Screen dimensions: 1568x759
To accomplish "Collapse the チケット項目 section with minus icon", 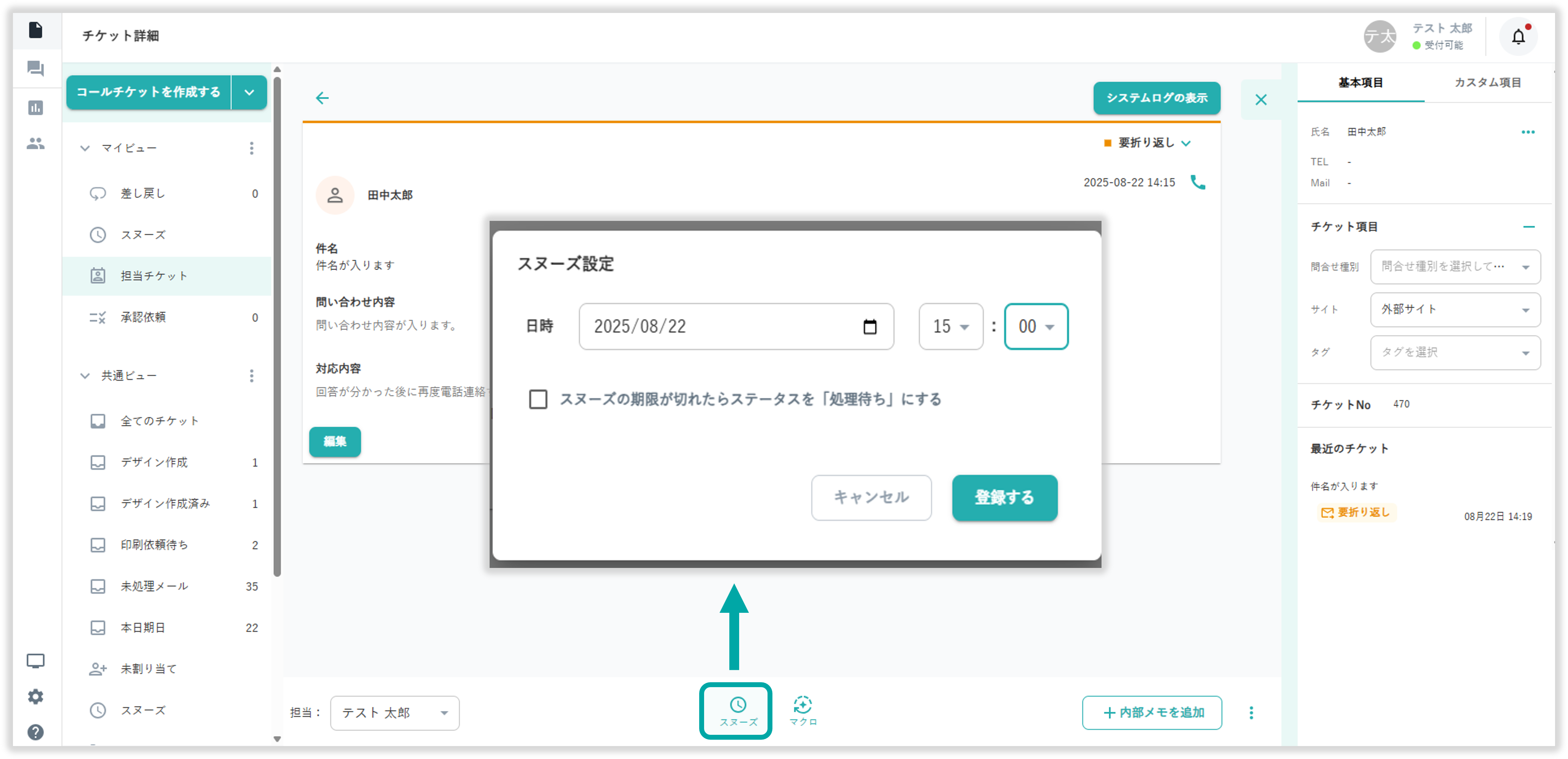I will [1529, 227].
